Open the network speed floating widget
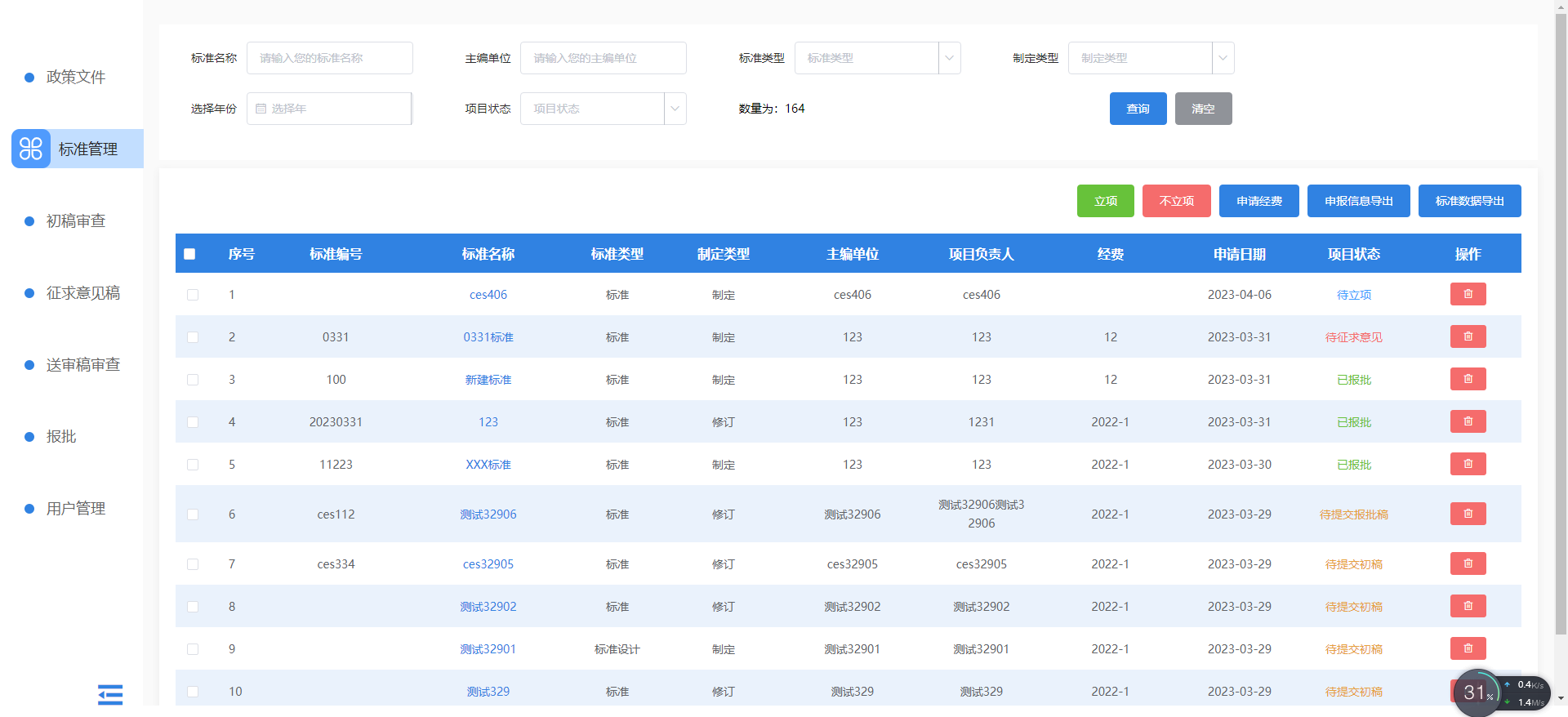1568x717 pixels. 1501,693
